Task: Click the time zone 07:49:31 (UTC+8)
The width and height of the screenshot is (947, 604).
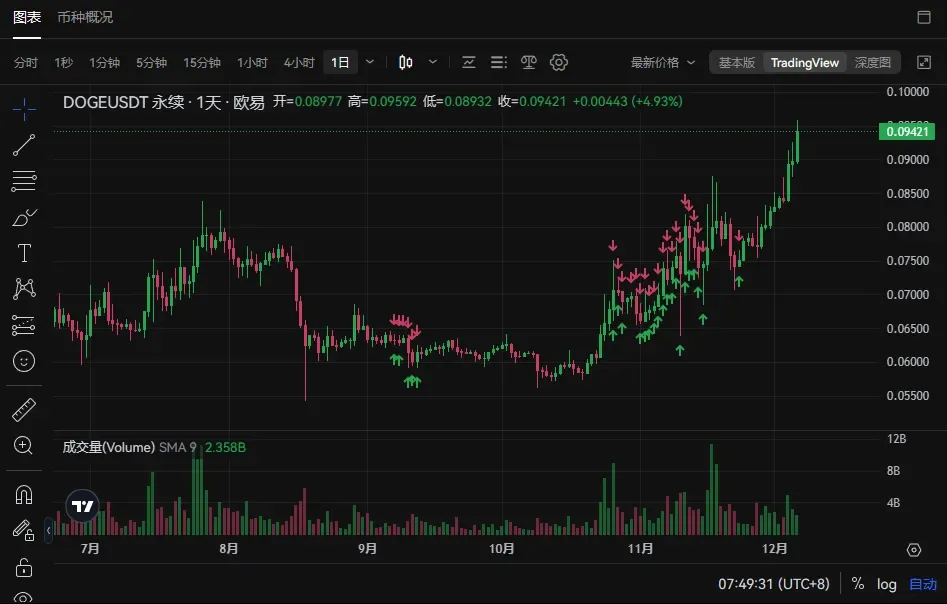Action: (x=774, y=584)
